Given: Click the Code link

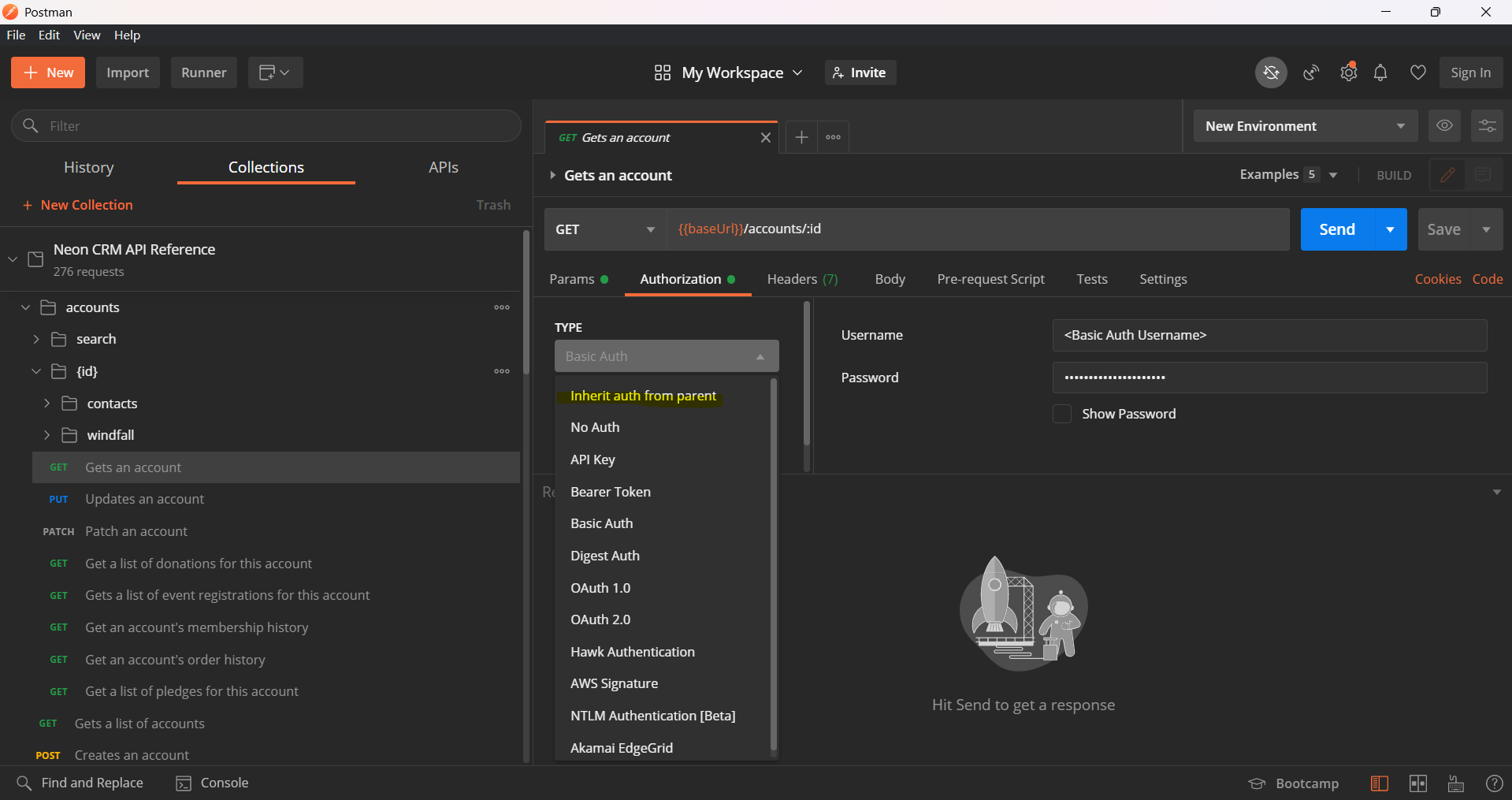Looking at the screenshot, I should 1488,279.
